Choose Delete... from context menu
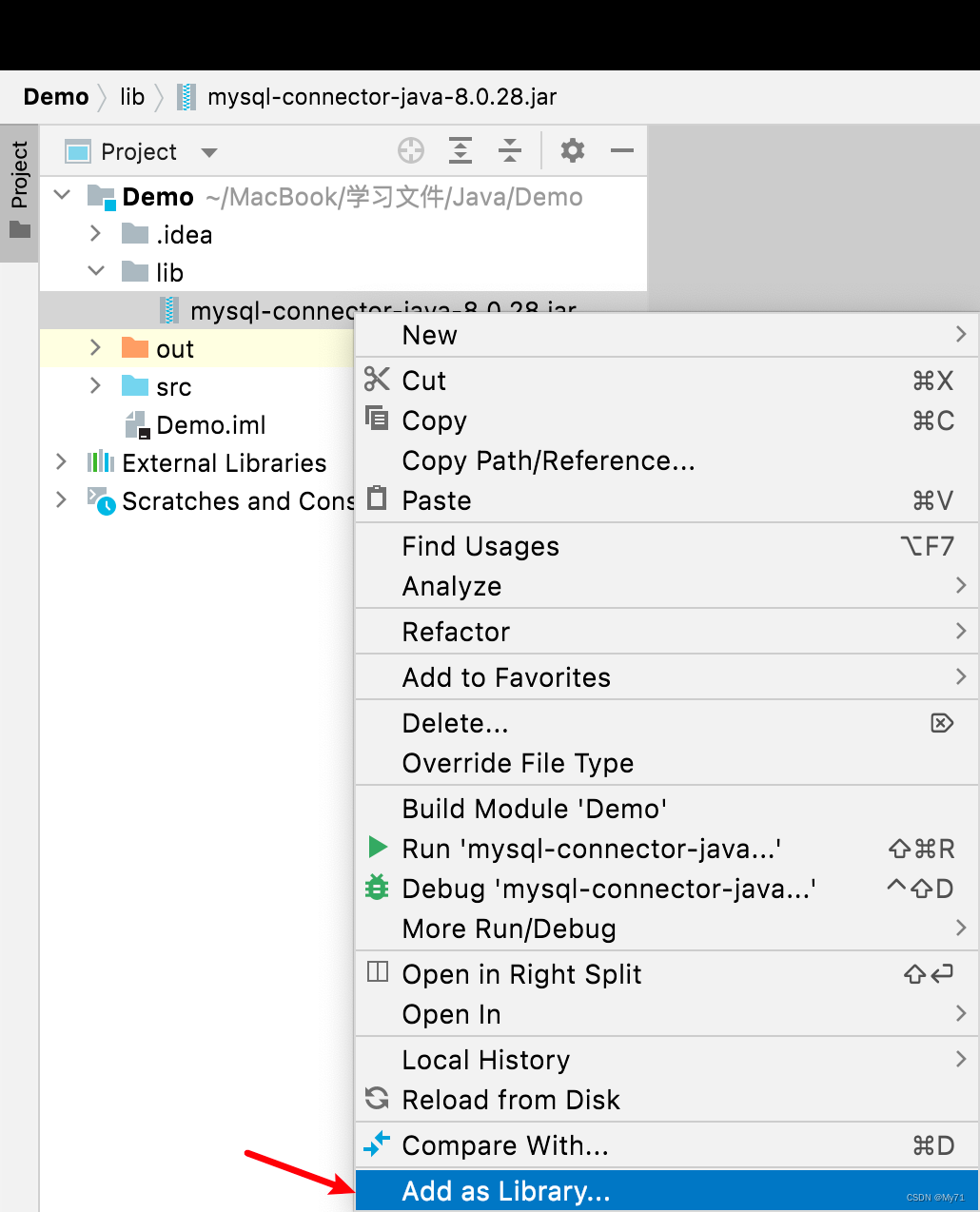The width and height of the screenshot is (980, 1212). (x=667, y=723)
